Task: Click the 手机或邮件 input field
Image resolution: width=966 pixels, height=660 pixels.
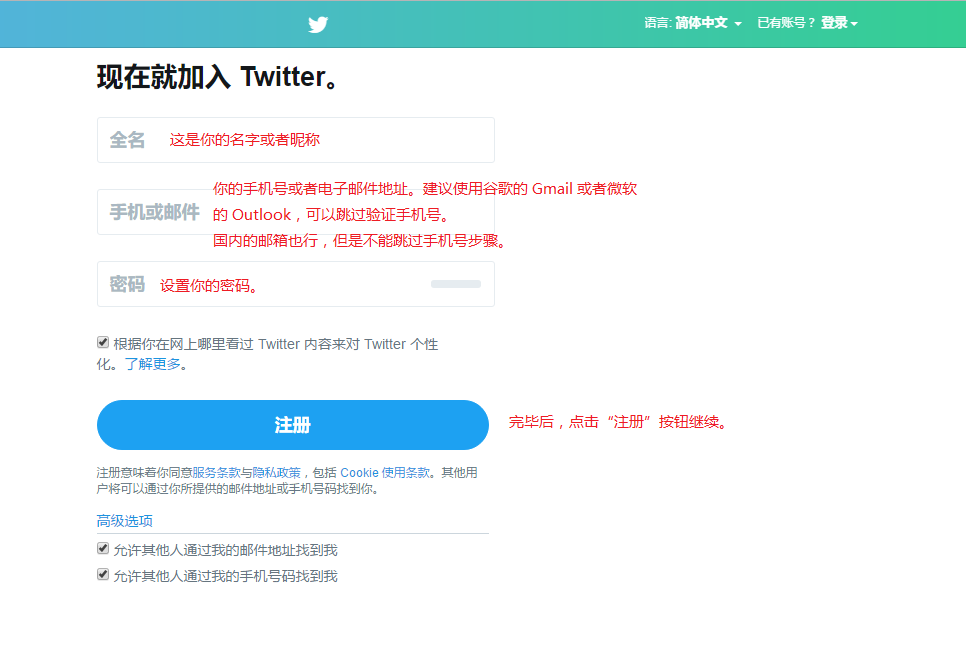Action: [x=296, y=212]
